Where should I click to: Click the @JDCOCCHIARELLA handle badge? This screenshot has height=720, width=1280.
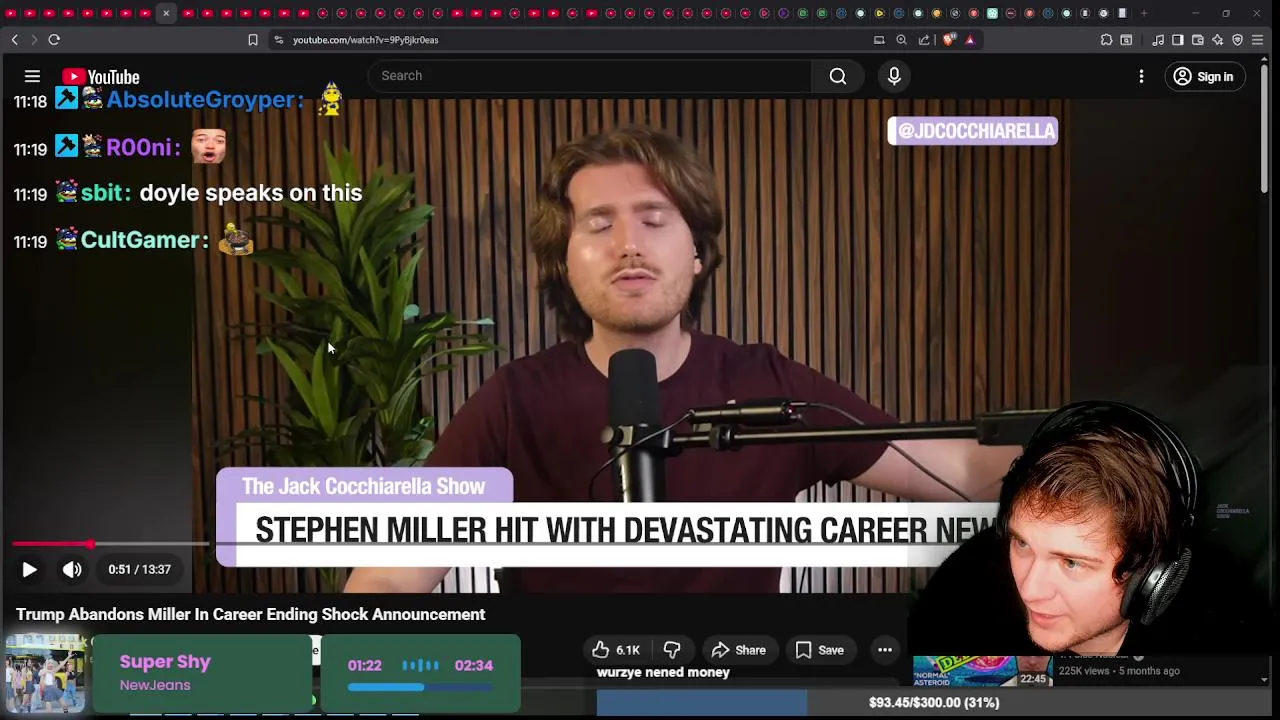point(973,131)
